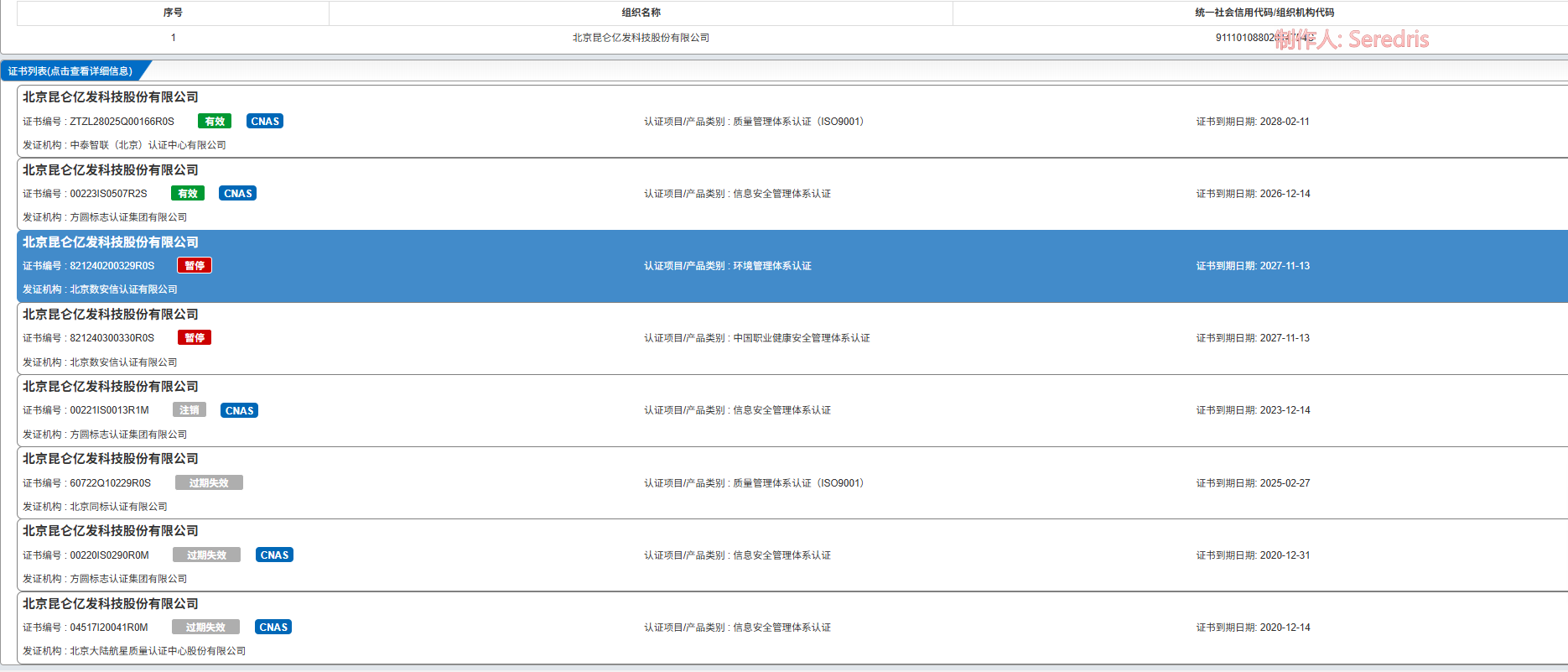The height and width of the screenshot is (672, 1568).
Task: Click the organization name in the top table row
Action: [x=641, y=38]
